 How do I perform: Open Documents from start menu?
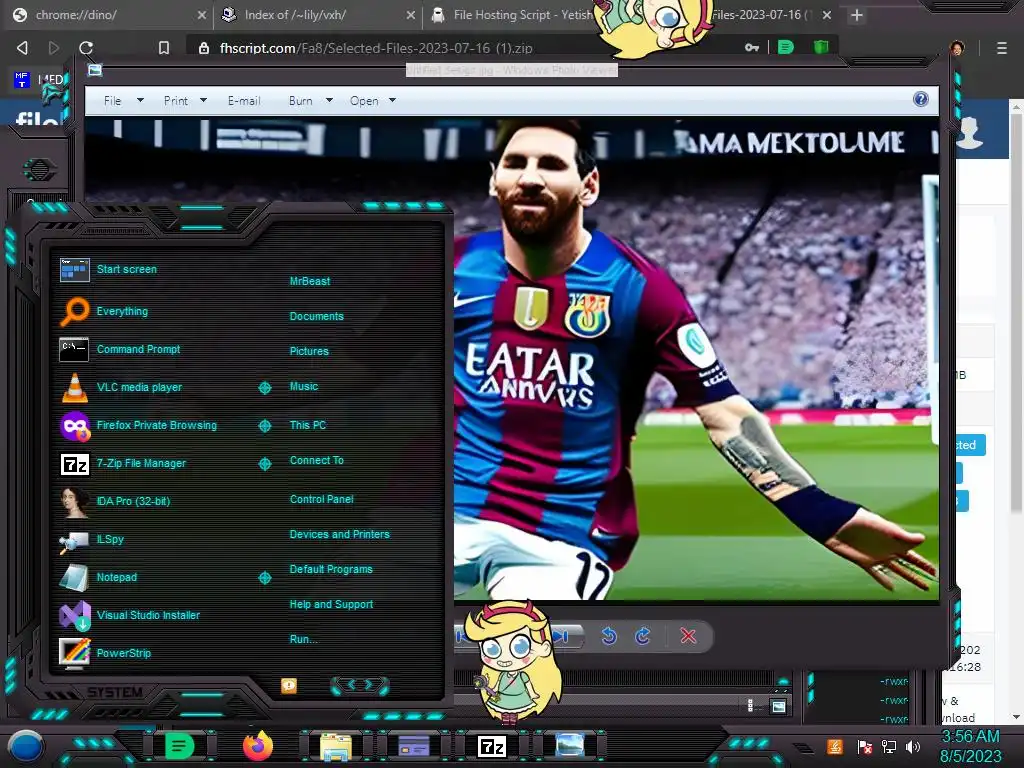pos(317,316)
